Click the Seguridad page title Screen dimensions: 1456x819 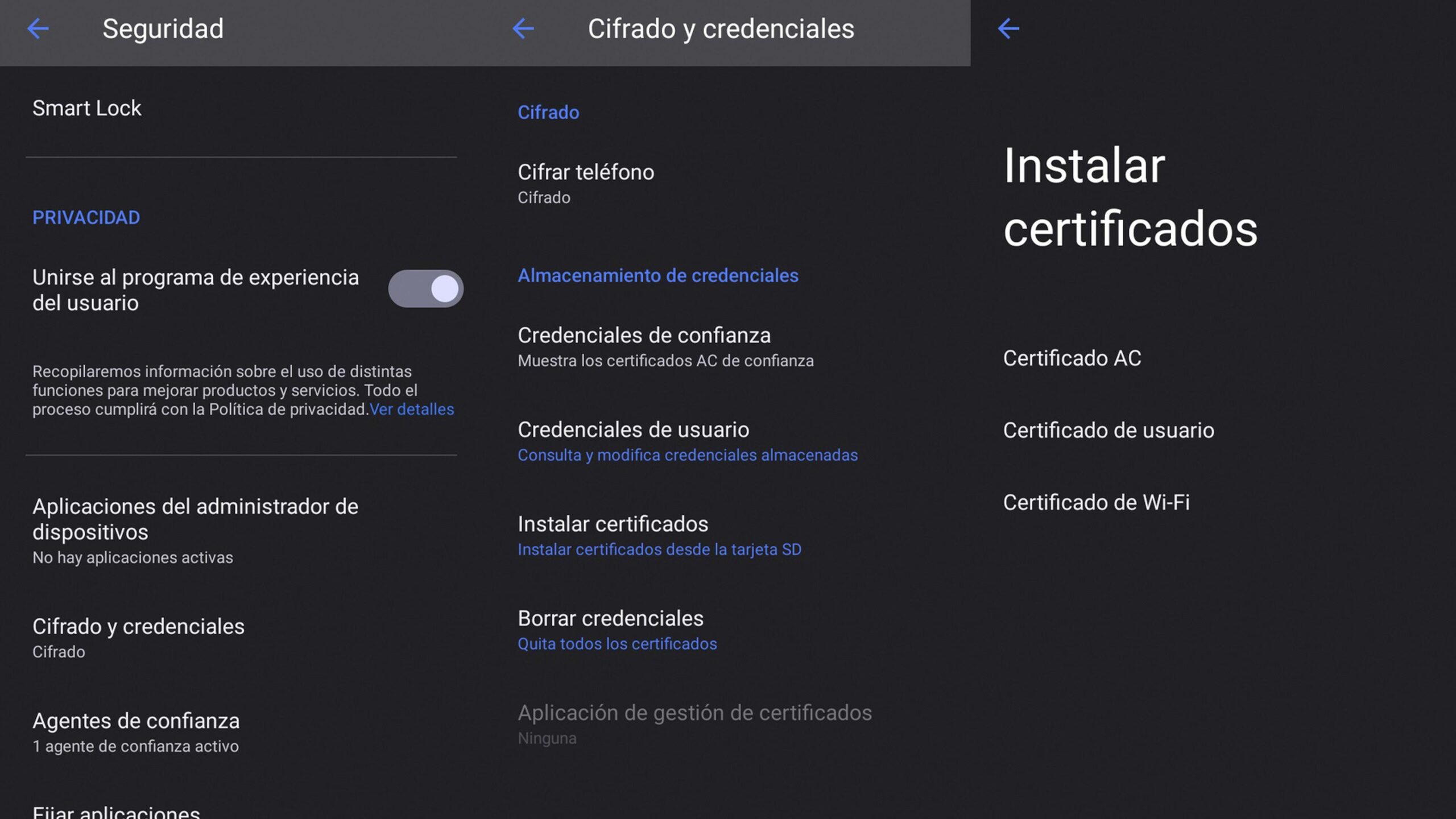click(x=163, y=28)
